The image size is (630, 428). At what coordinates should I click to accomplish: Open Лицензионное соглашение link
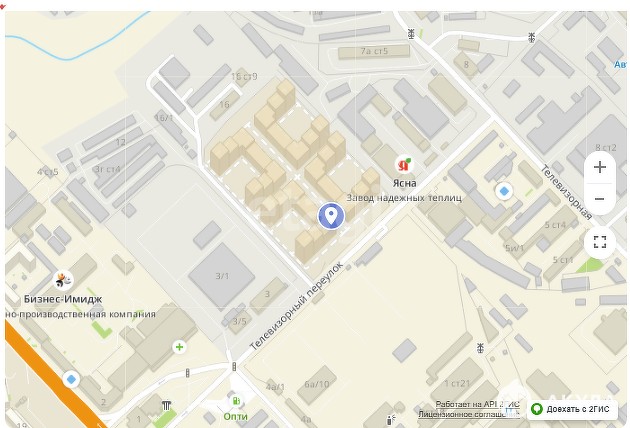(468, 414)
